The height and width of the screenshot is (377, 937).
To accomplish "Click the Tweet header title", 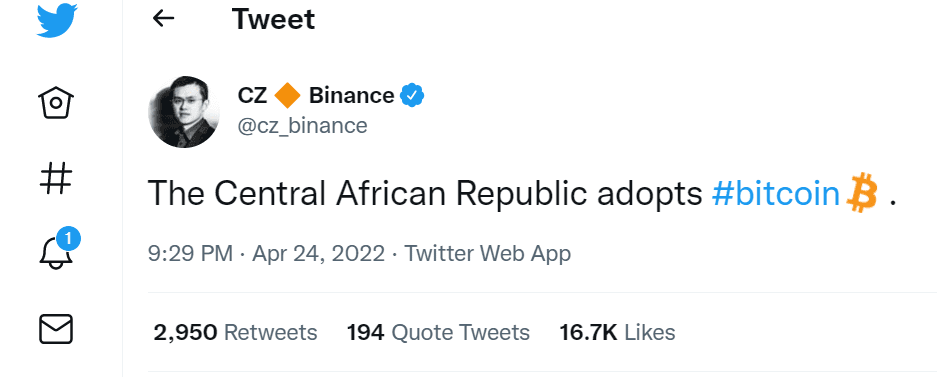I will tap(273, 19).
